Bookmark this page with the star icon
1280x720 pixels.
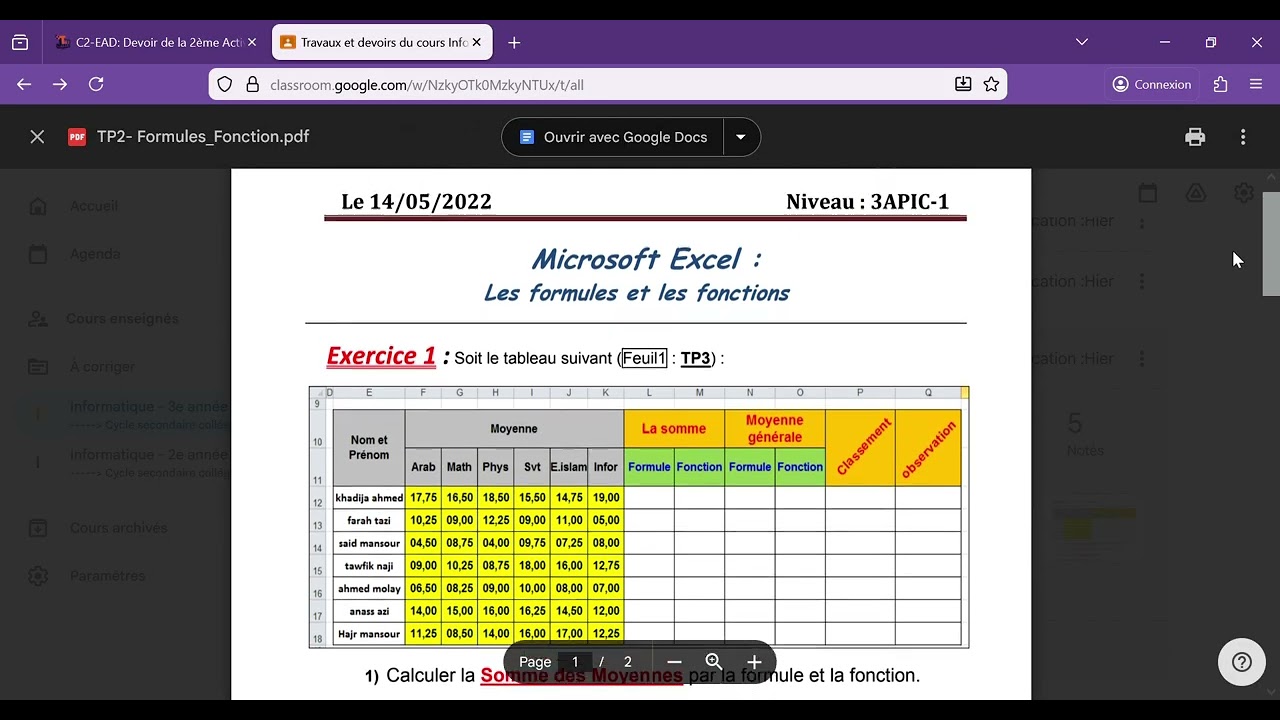[x=991, y=85]
